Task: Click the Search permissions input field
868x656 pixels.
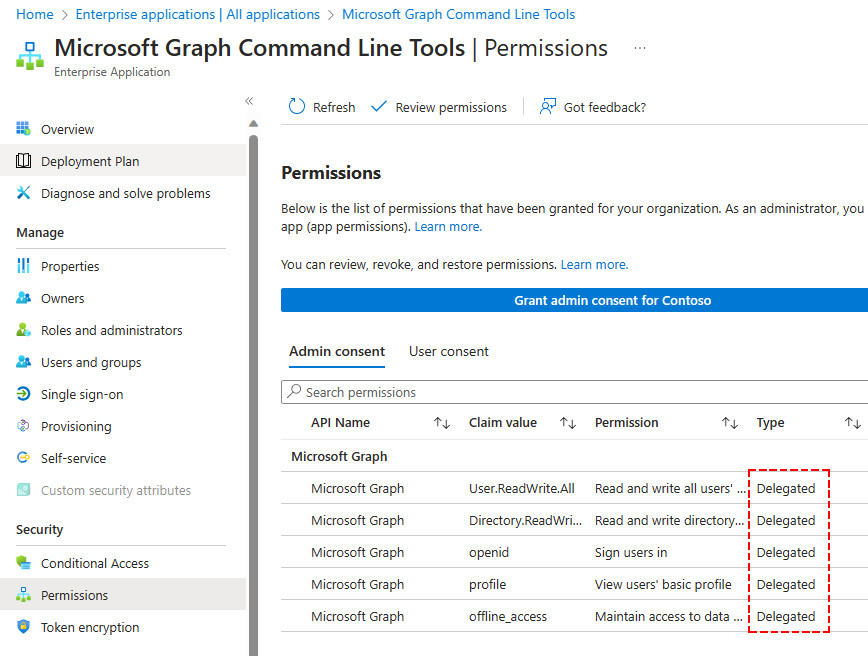Action: click(574, 392)
